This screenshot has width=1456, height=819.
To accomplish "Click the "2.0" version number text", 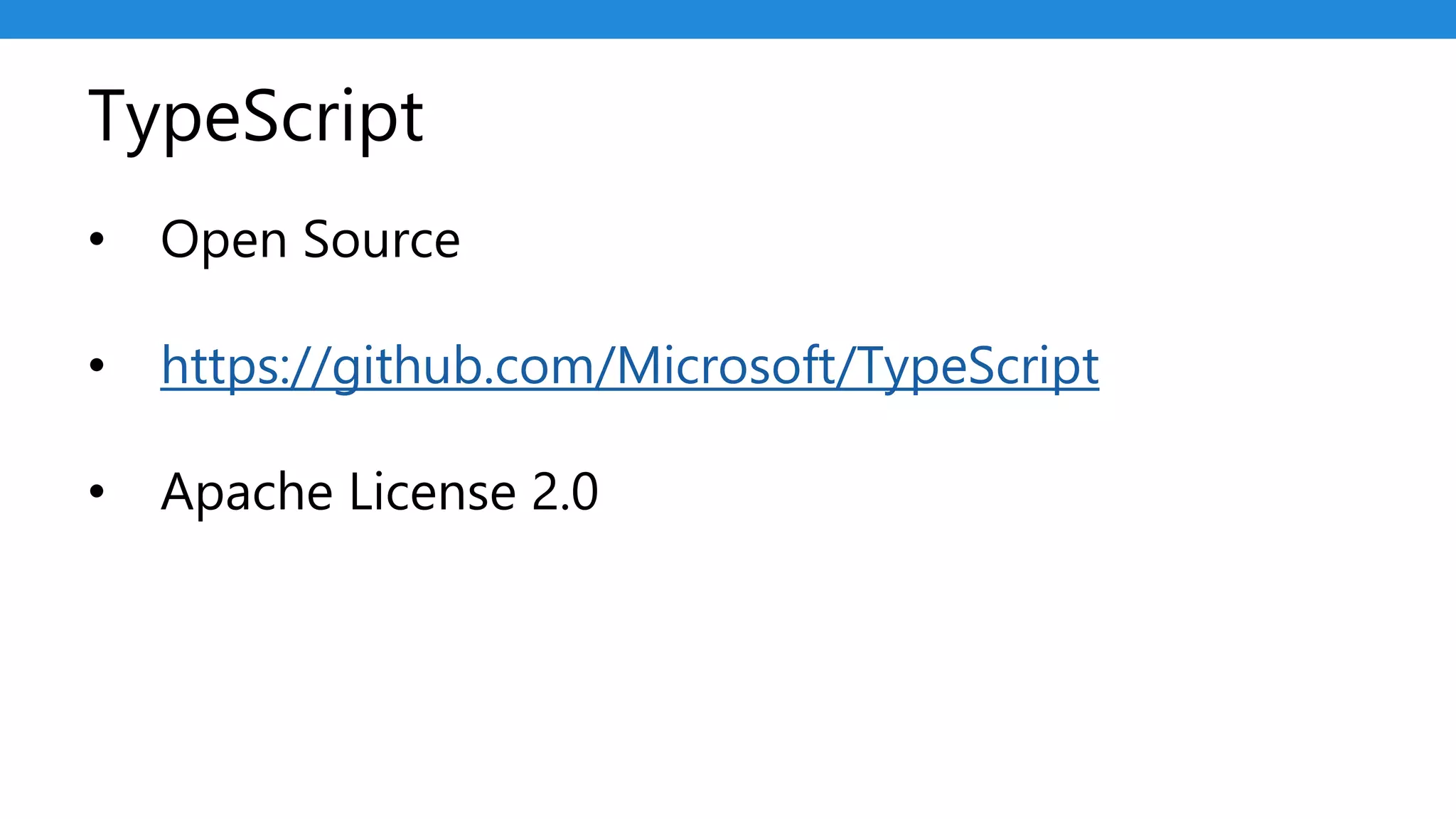I will click(565, 491).
